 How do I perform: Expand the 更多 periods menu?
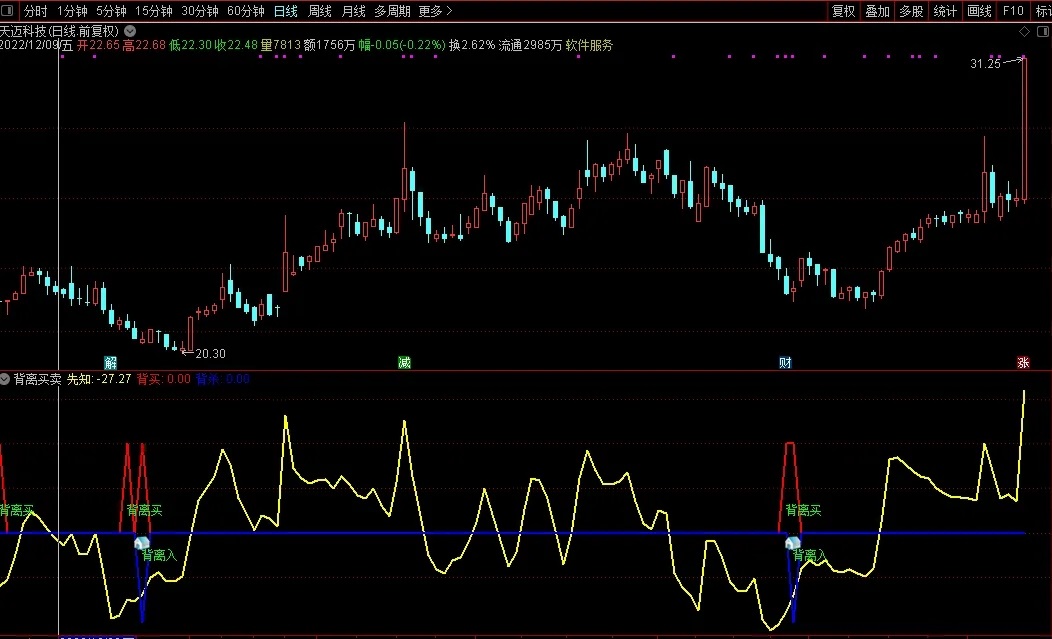(x=435, y=11)
